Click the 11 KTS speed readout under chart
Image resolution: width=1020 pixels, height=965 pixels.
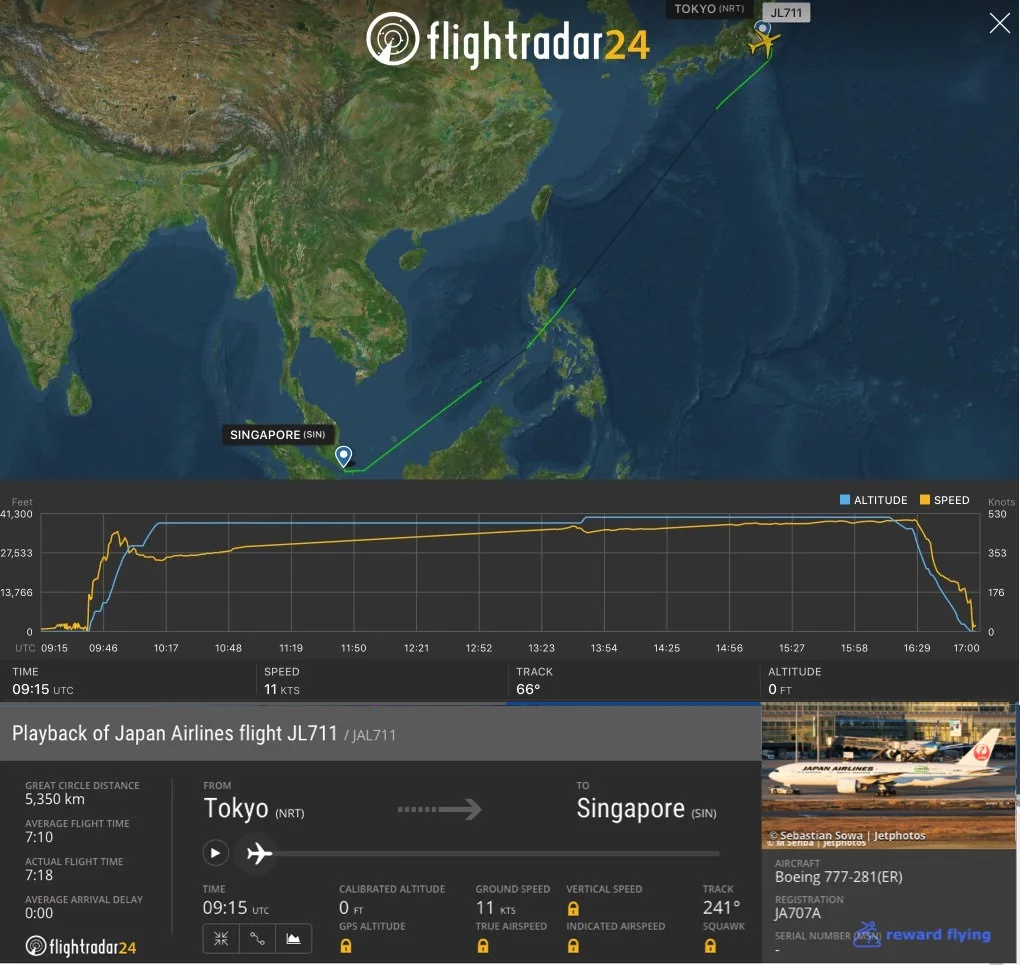coord(282,689)
